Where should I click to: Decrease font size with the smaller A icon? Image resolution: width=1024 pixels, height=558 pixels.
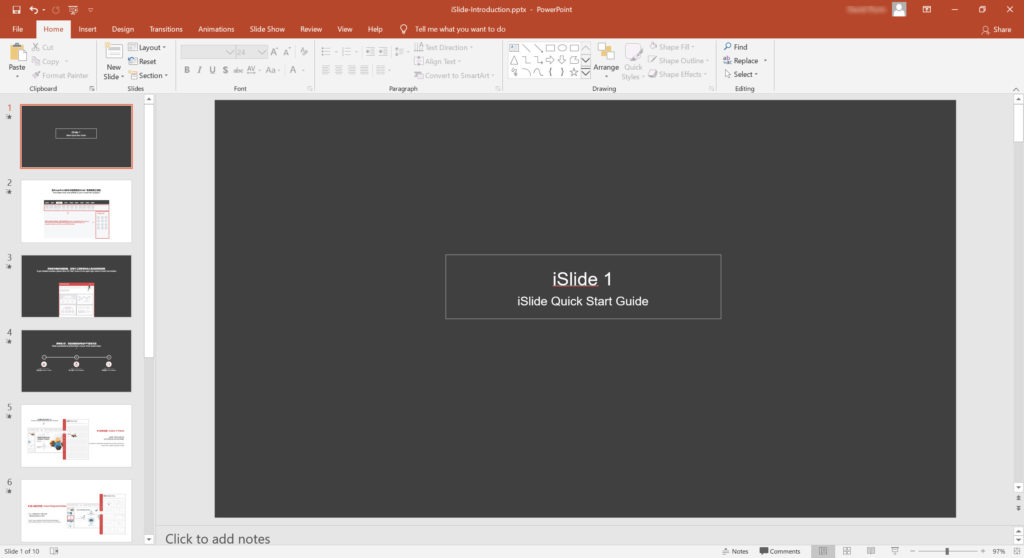(x=286, y=52)
